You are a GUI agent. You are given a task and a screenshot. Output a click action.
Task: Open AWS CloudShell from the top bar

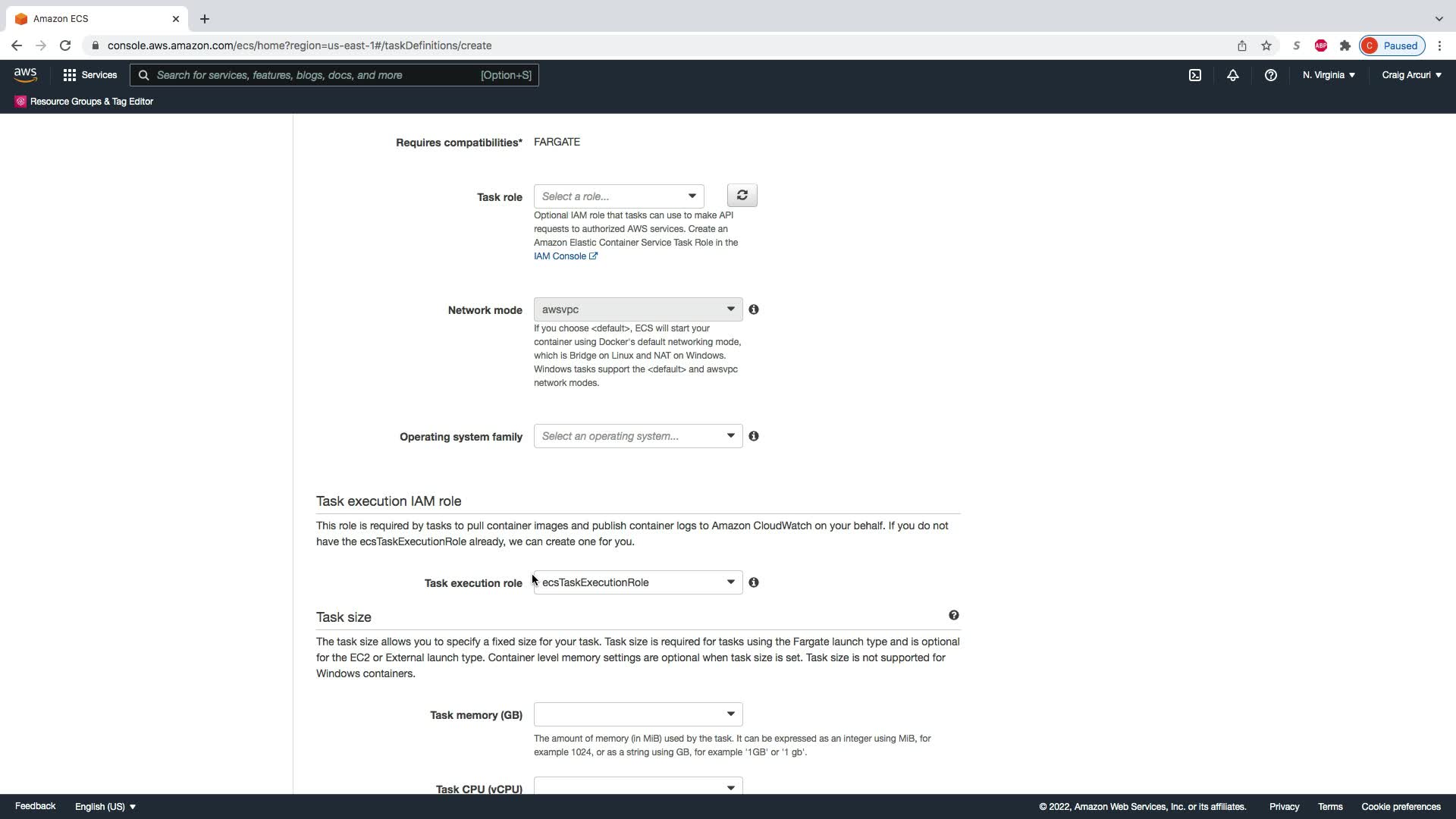click(1195, 75)
